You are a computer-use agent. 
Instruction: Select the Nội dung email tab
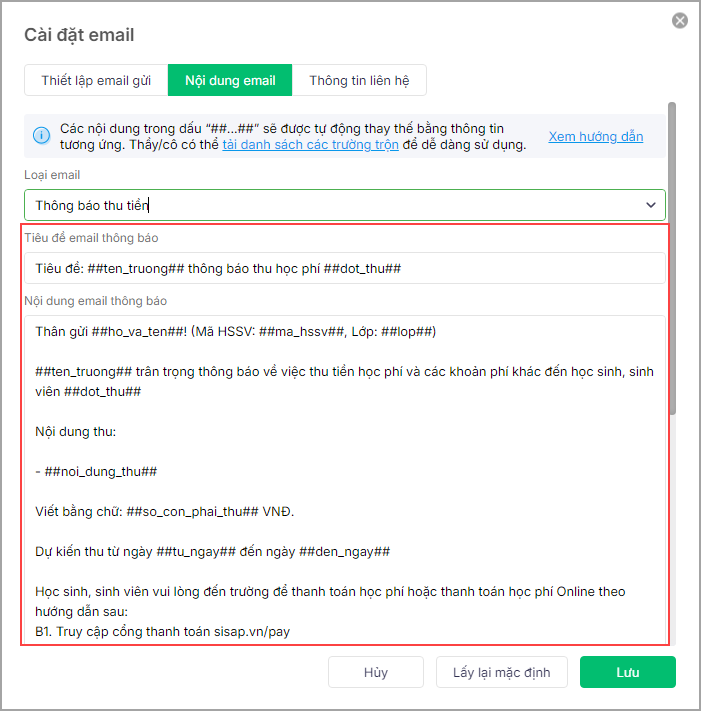(230, 80)
